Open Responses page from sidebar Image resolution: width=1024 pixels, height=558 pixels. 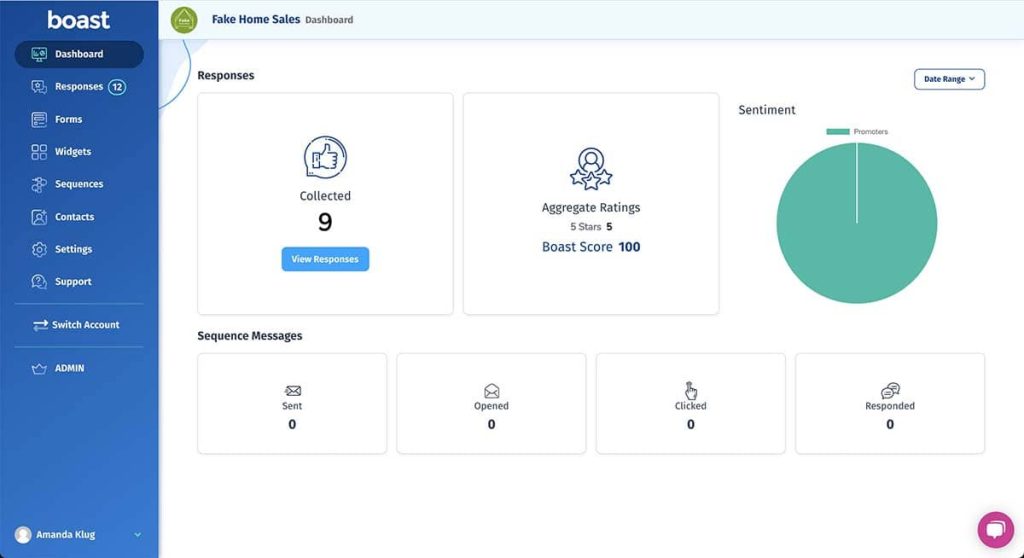[x=79, y=87]
